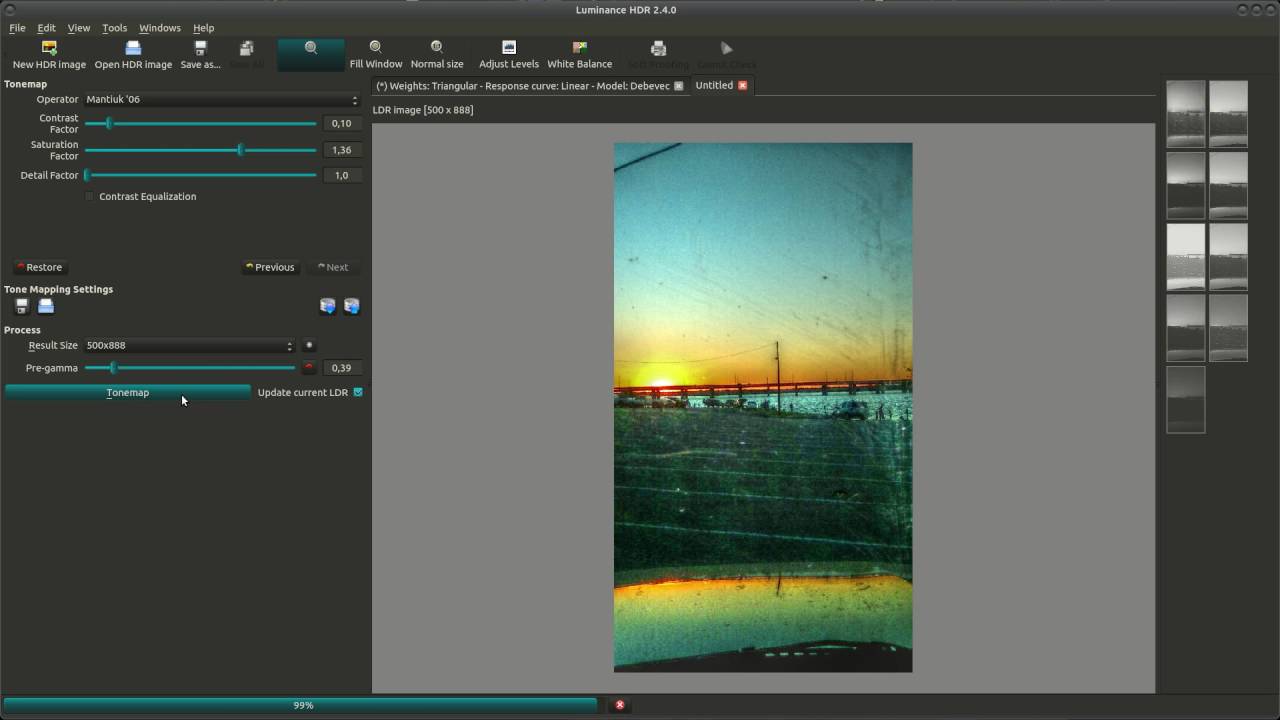This screenshot has height=720, width=1280.
Task: Cancel progress using red X beside the progress bar
Action: tap(620, 705)
